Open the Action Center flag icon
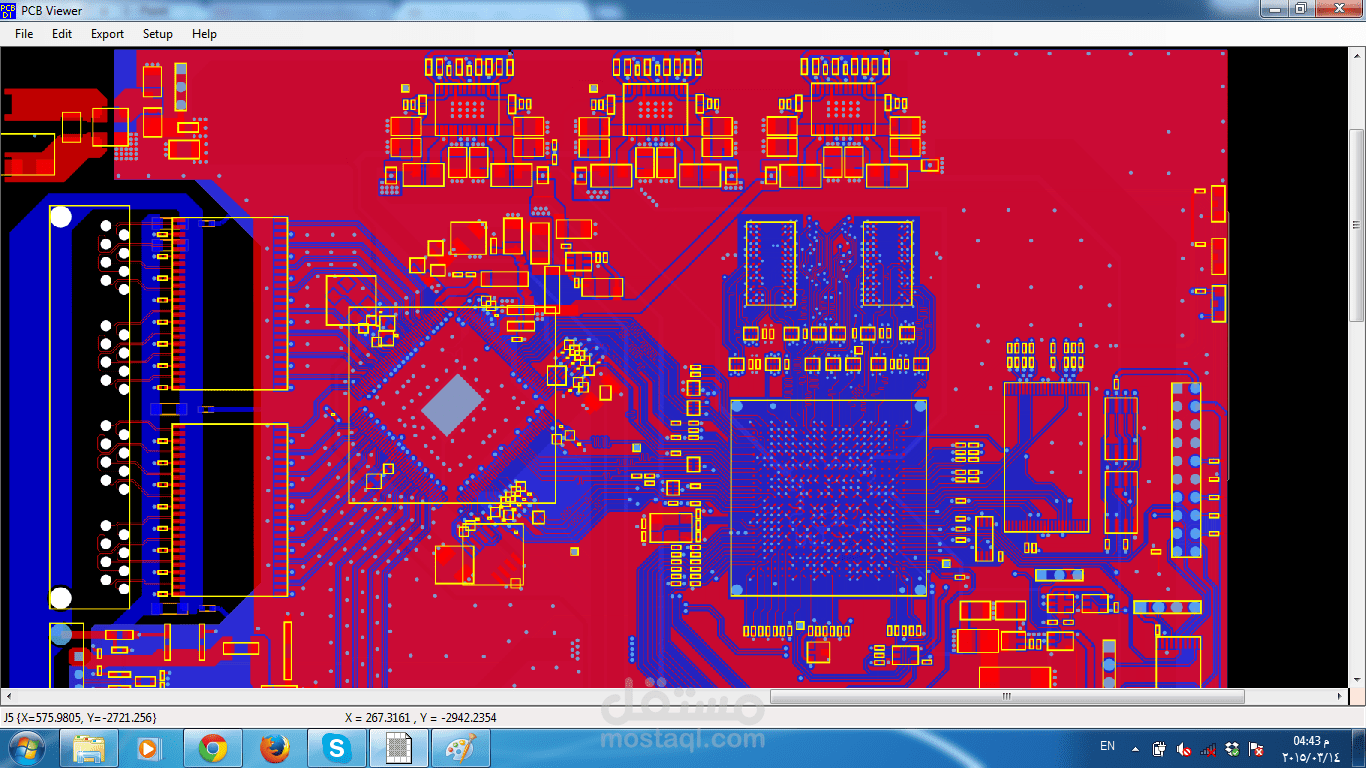 [1257, 748]
